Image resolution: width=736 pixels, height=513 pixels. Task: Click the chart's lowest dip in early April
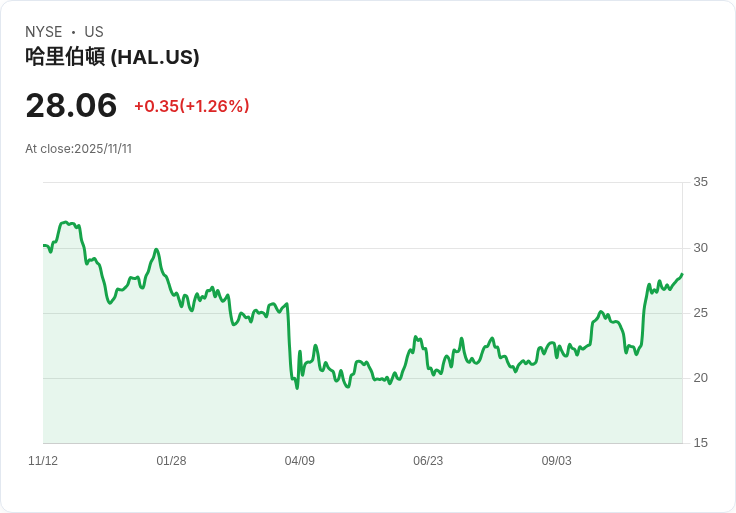pyautogui.click(x=297, y=388)
